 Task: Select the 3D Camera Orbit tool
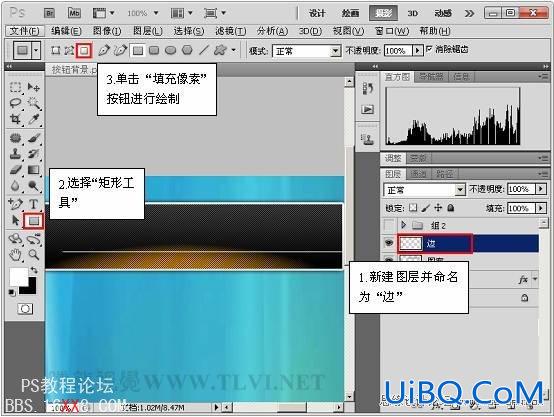34,239
